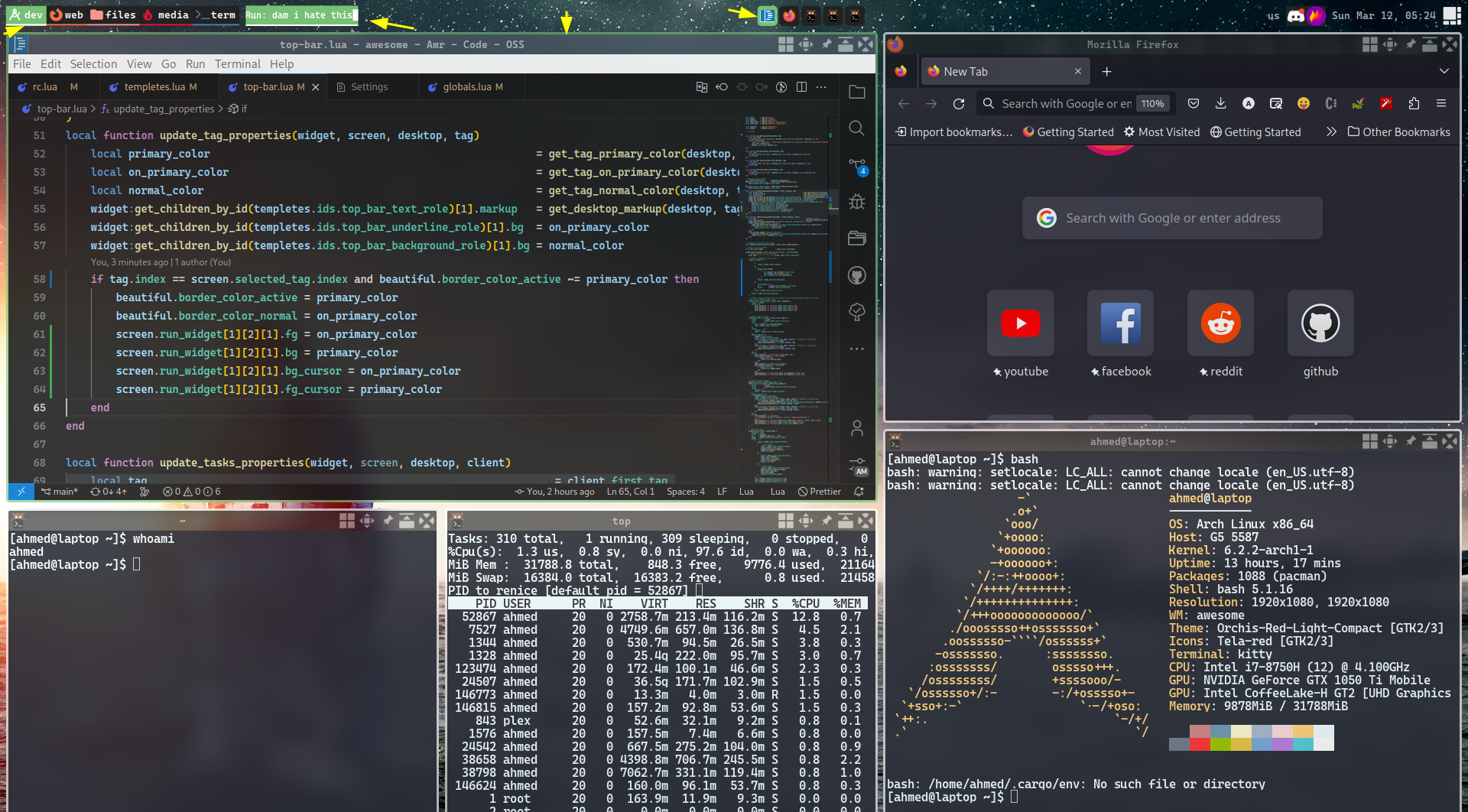Viewport: 1468px width, 812px height.
Task: Open Firefox extensions puzzle icon
Action: 1414,103
